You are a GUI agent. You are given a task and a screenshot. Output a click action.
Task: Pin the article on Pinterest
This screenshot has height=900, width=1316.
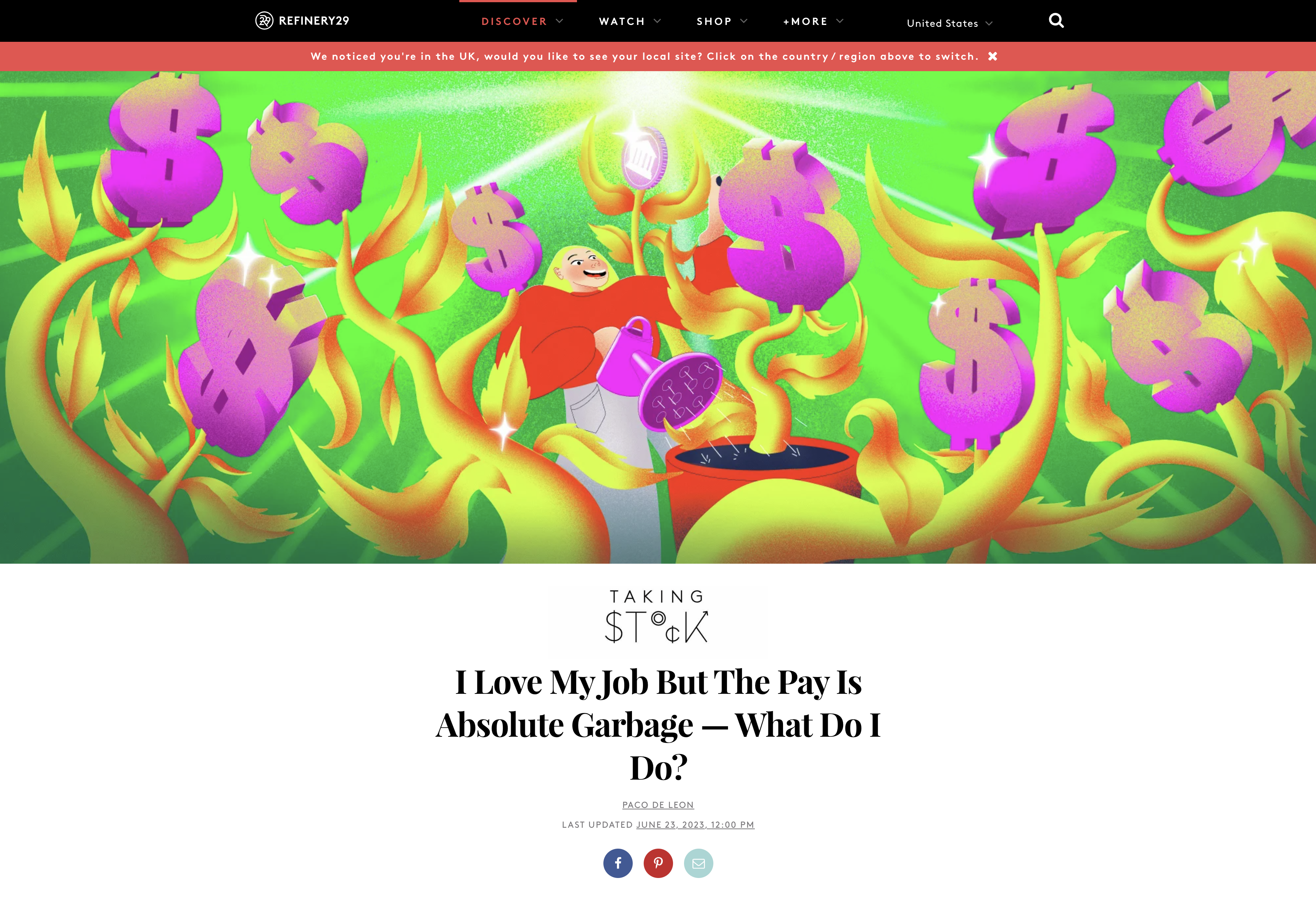point(658,863)
